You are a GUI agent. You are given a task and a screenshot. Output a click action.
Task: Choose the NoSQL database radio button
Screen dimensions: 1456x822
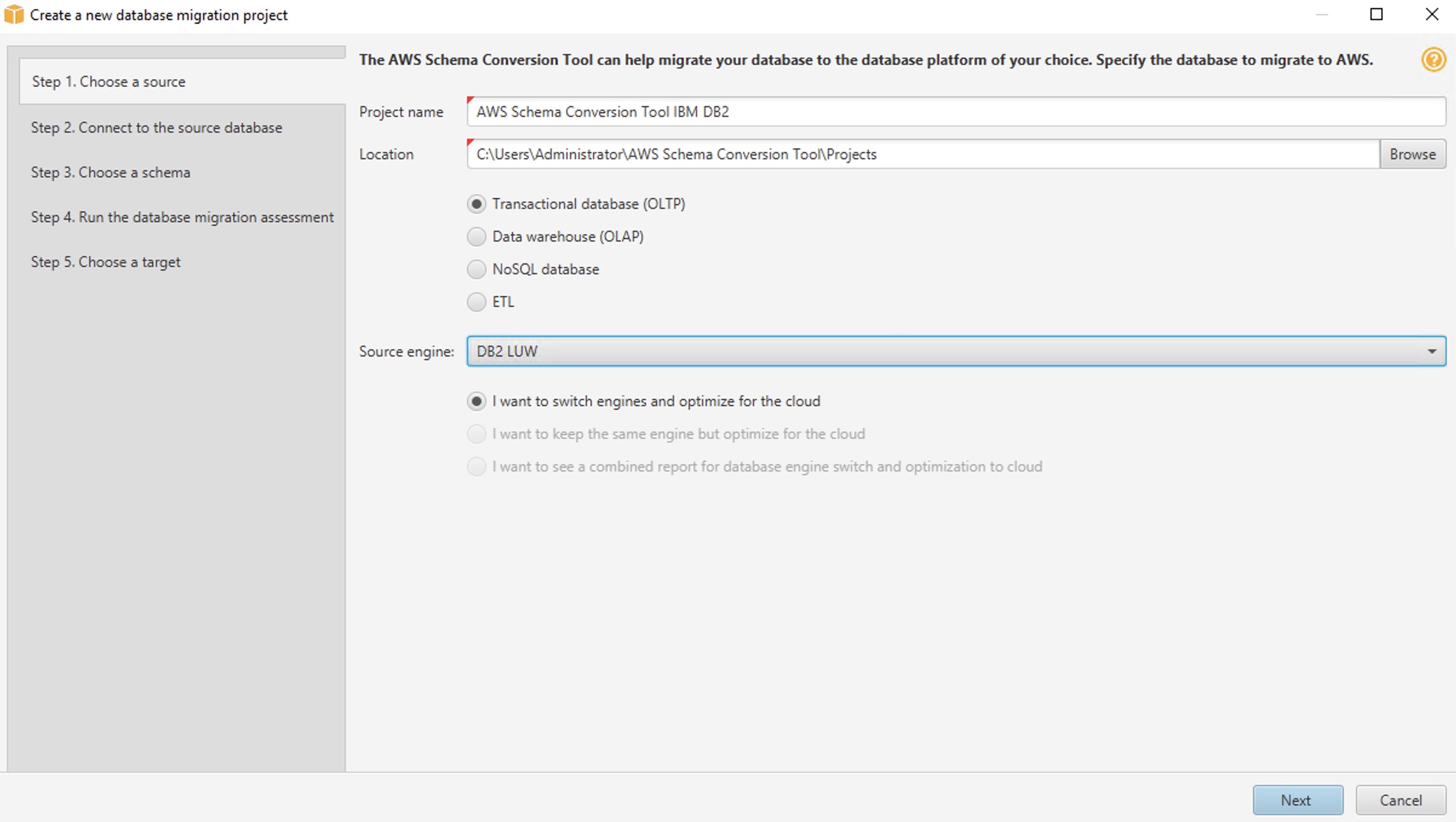(477, 269)
